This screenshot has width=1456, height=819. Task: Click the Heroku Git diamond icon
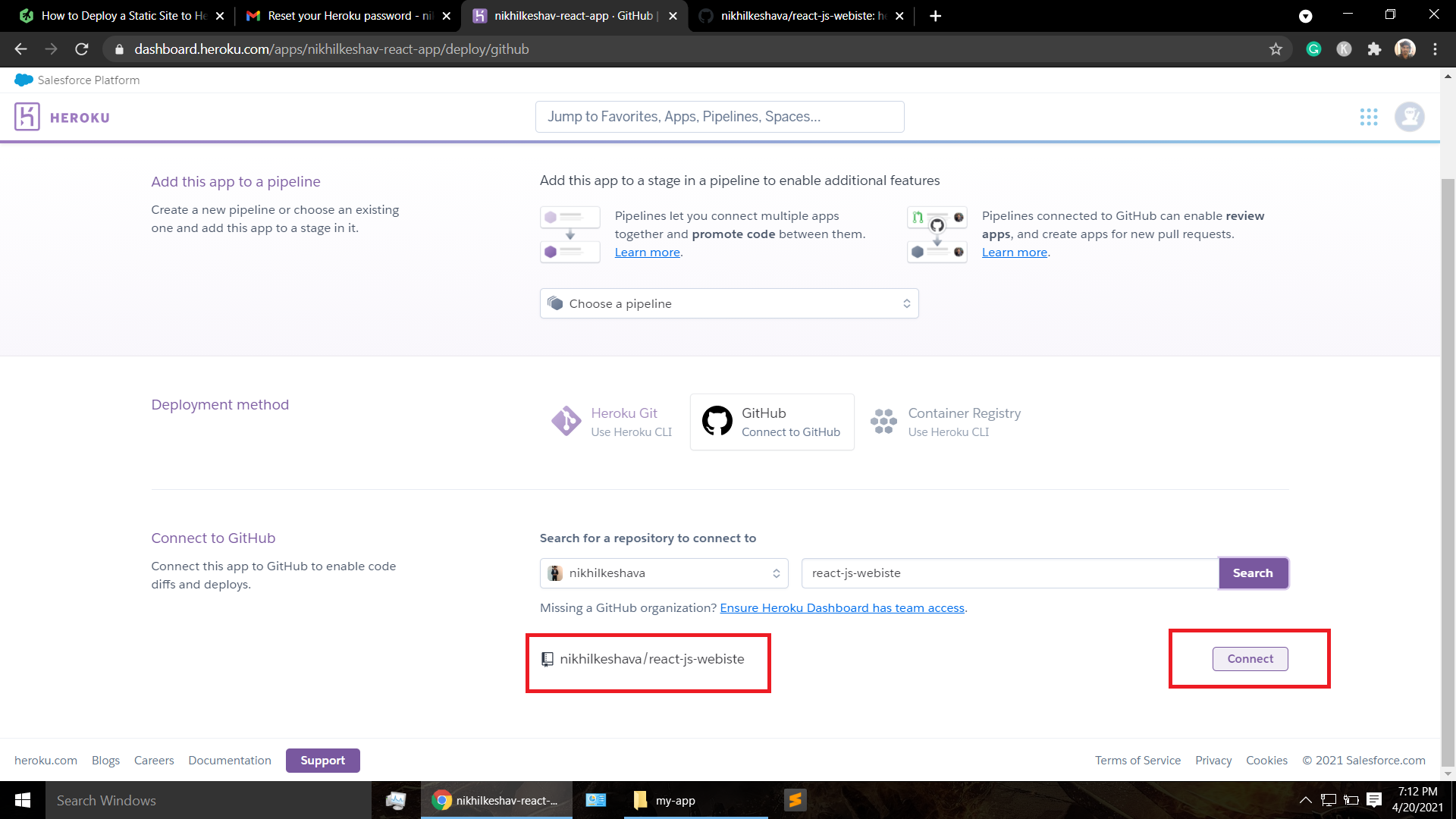[x=566, y=421]
